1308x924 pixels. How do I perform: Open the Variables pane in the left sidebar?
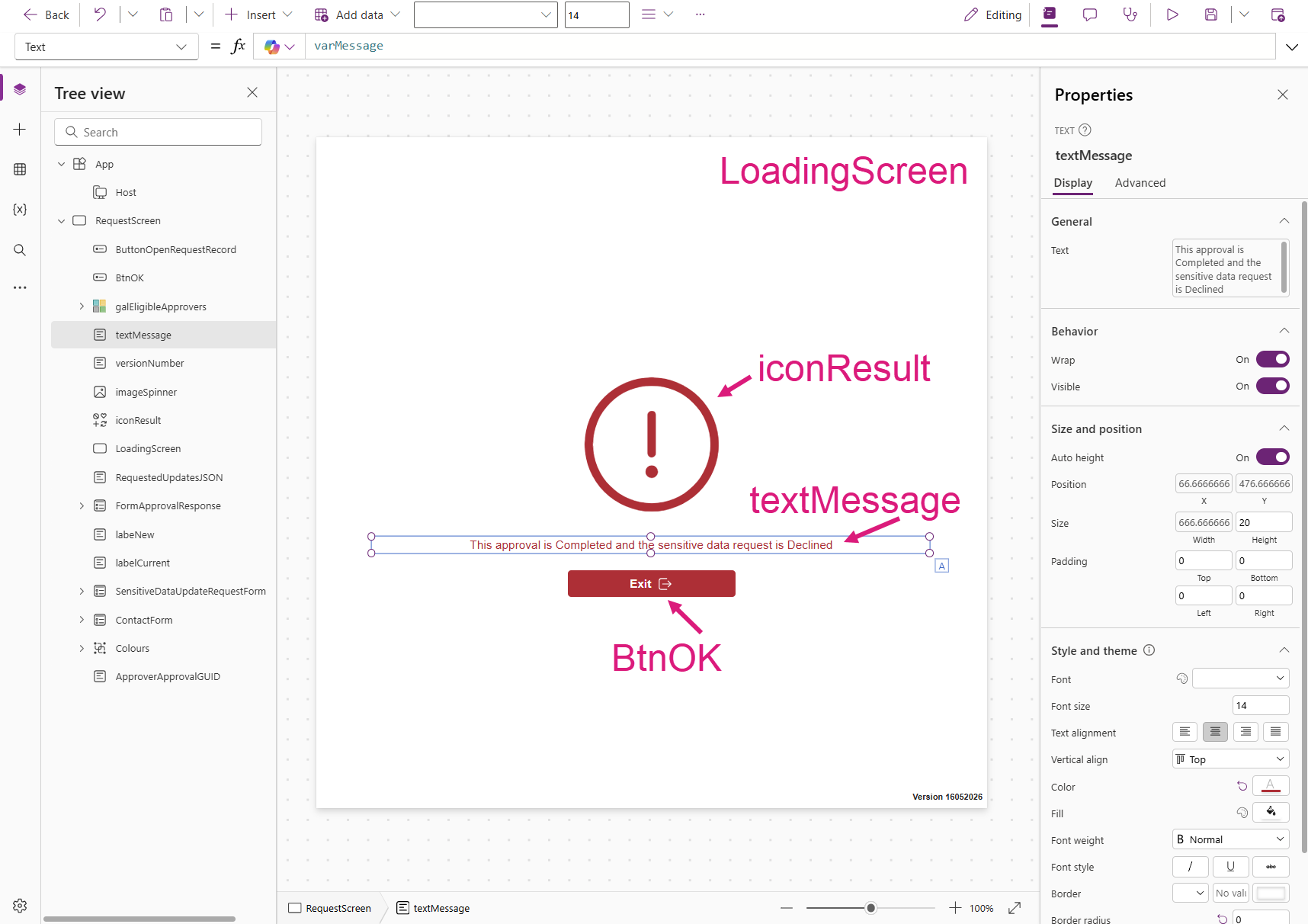(x=20, y=210)
